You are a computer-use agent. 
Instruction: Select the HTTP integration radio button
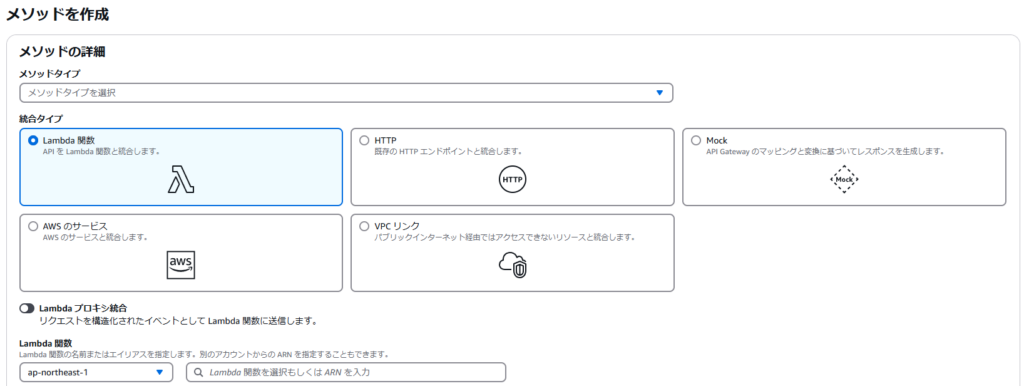click(x=364, y=140)
